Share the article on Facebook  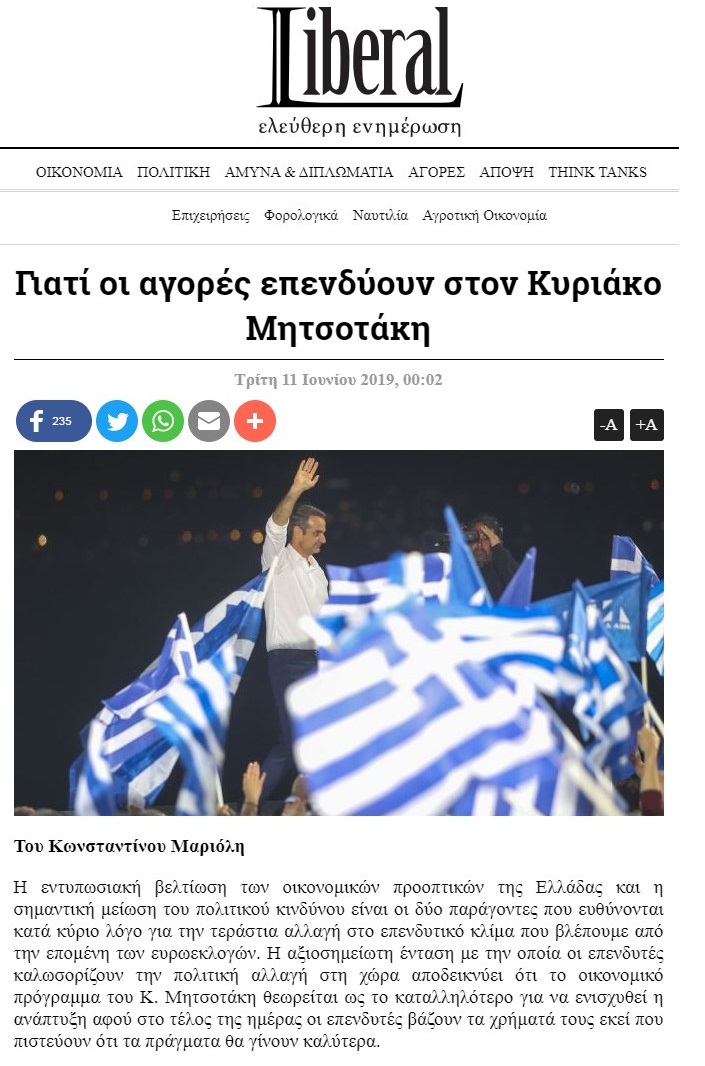pyautogui.click(x=54, y=421)
